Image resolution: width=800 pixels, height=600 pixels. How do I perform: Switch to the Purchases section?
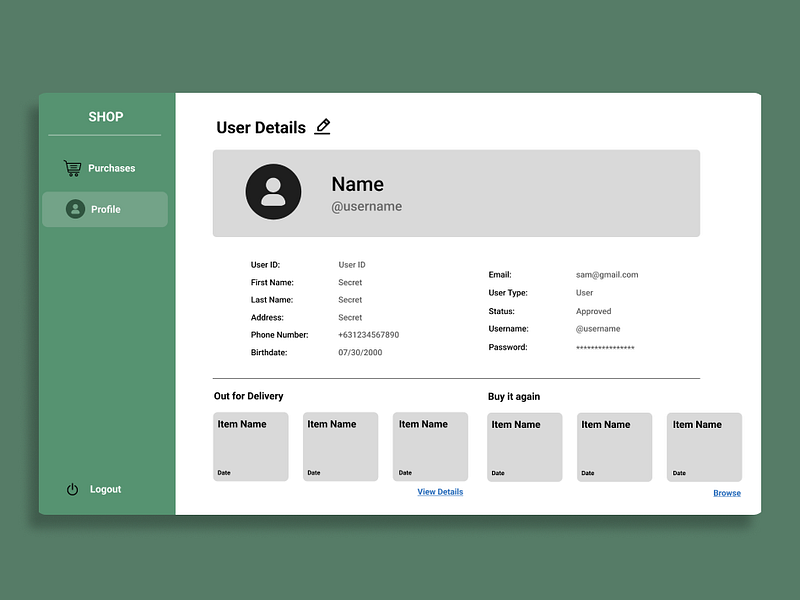(111, 167)
